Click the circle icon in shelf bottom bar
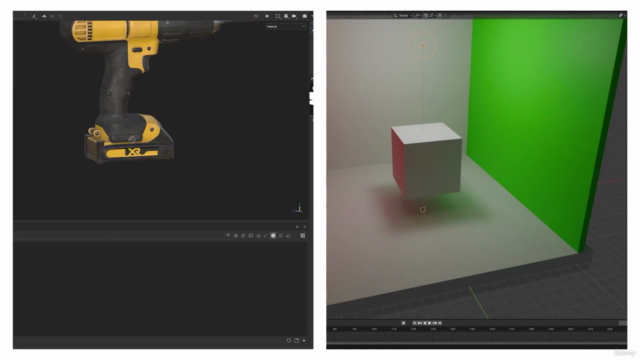 [x=289, y=340]
